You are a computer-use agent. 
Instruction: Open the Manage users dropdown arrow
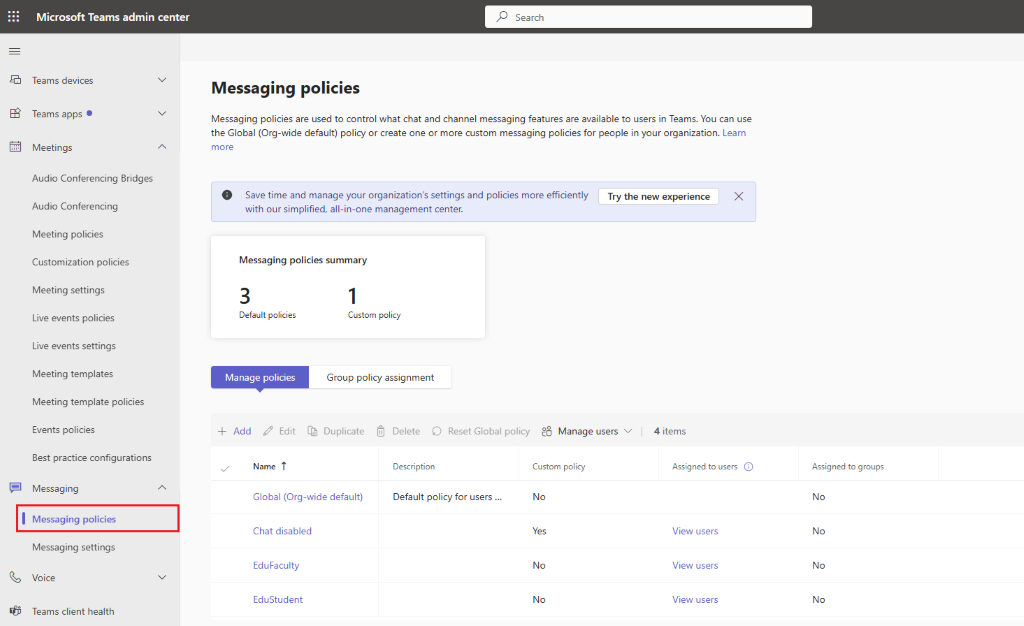[x=628, y=431]
